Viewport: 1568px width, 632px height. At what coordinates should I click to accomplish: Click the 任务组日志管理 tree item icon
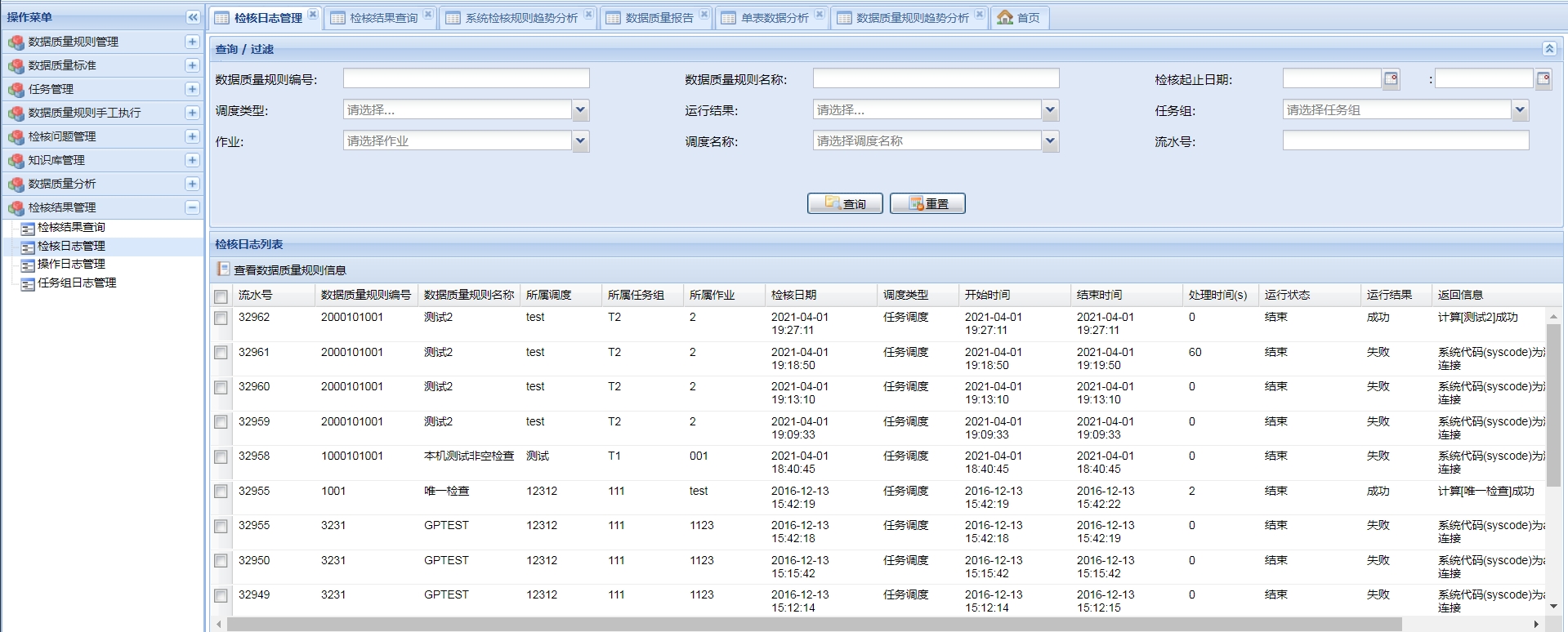click(x=28, y=284)
